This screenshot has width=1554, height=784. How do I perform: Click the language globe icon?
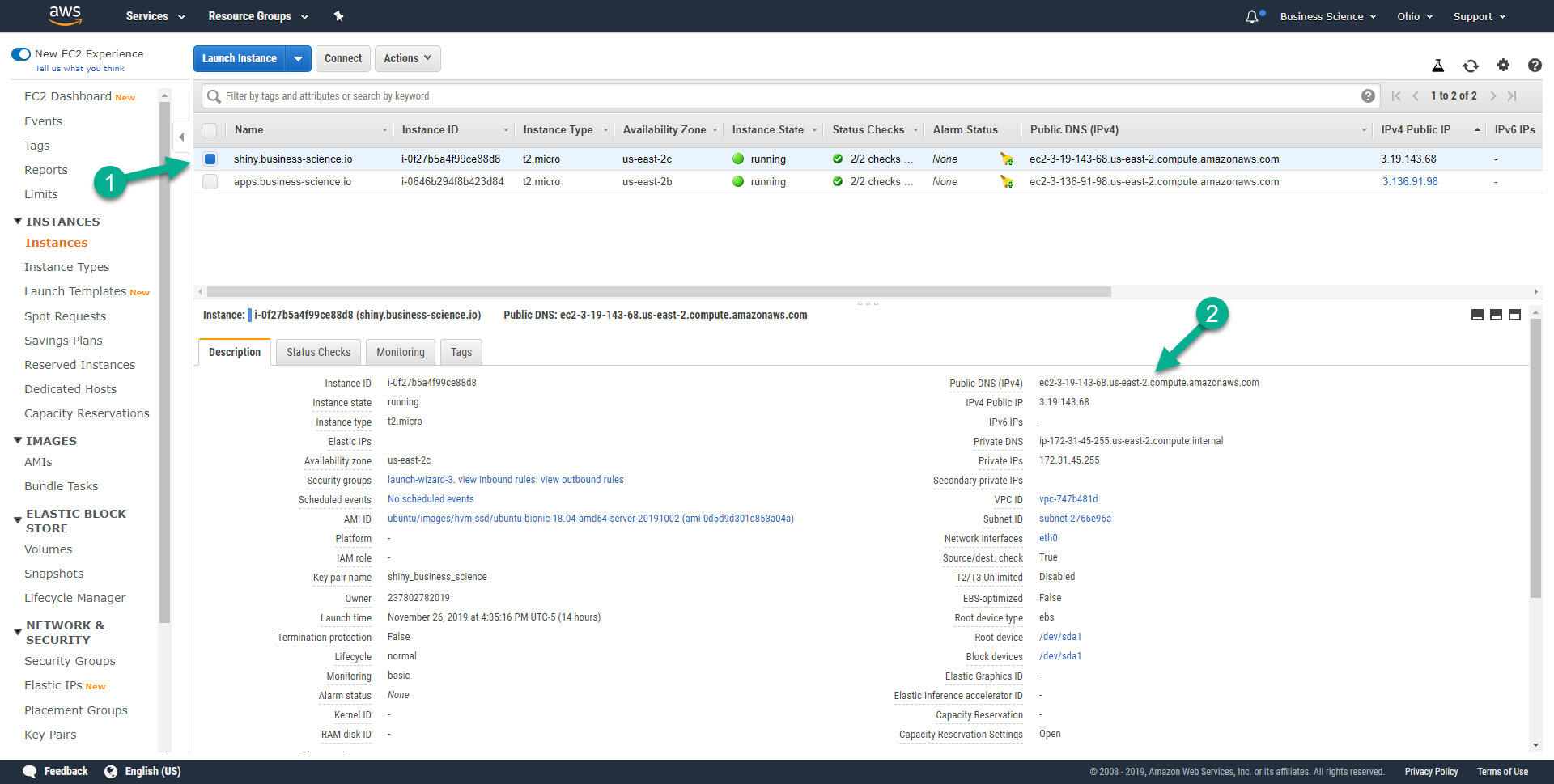pos(111,771)
